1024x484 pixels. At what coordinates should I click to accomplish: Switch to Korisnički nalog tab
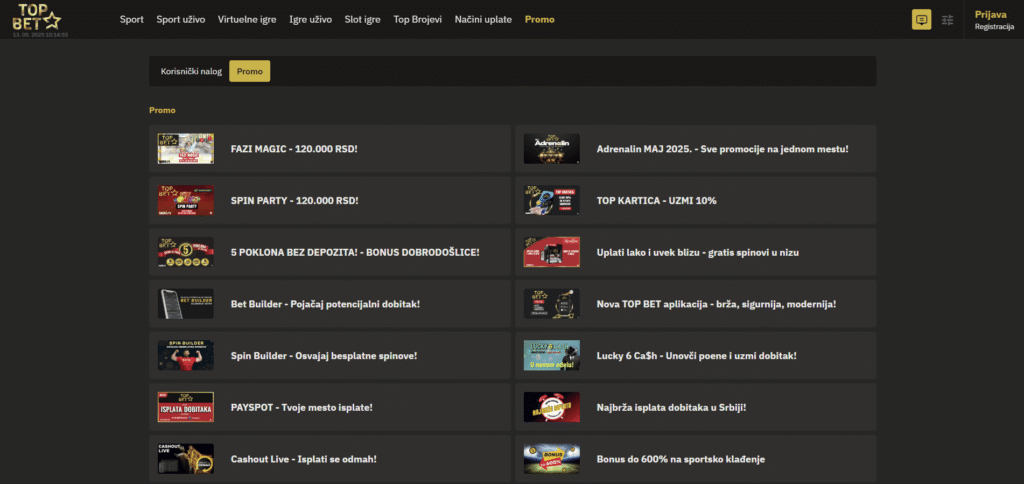[191, 71]
